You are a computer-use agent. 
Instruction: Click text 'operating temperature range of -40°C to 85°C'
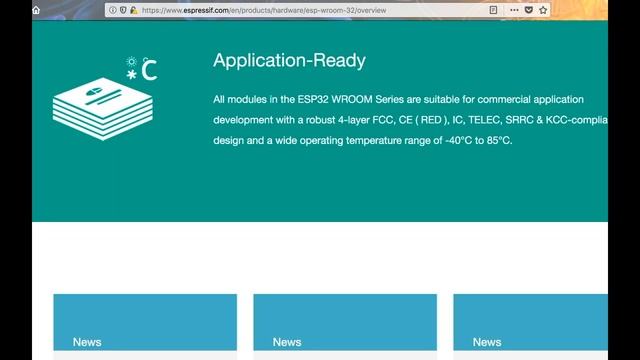[406, 140]
